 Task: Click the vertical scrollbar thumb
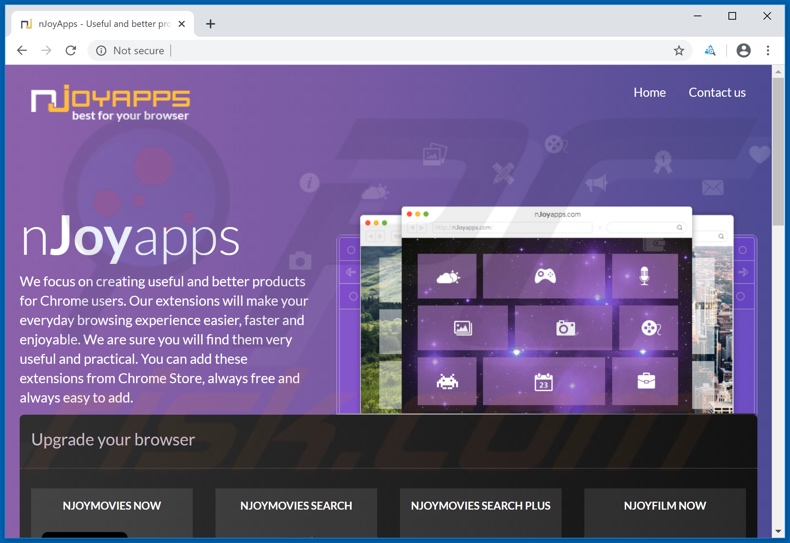click(x=778, y=152)
